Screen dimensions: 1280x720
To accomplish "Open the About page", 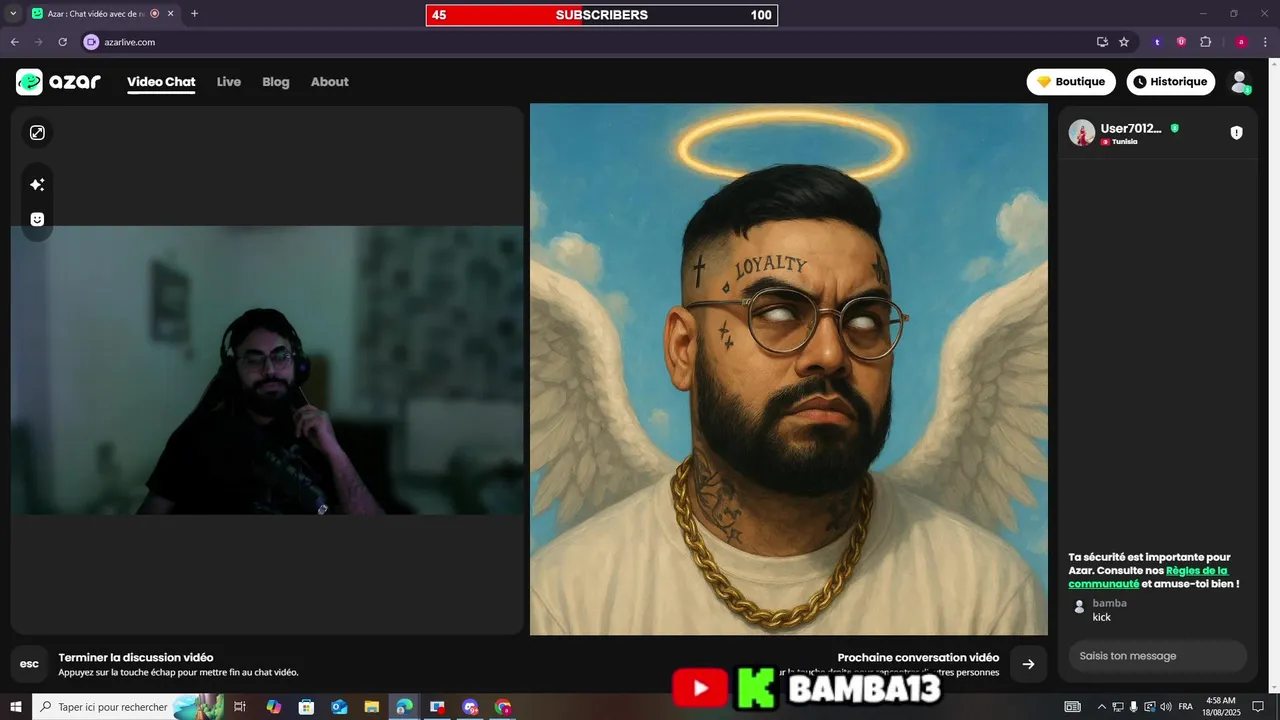I will pos(329,82).
